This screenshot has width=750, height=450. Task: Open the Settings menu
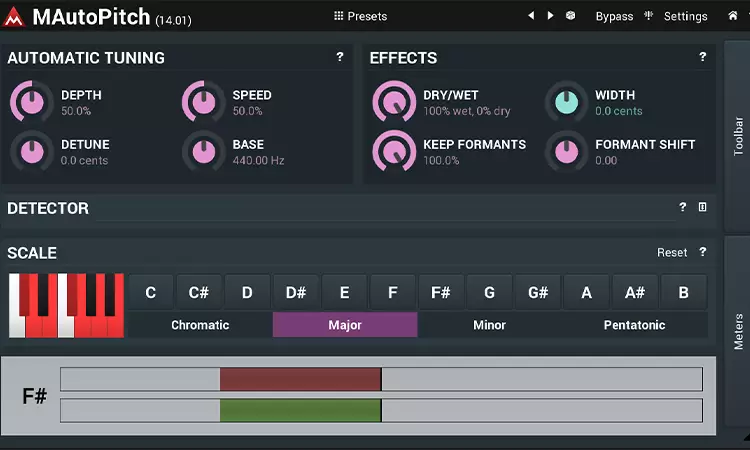(x=685, y=16)
